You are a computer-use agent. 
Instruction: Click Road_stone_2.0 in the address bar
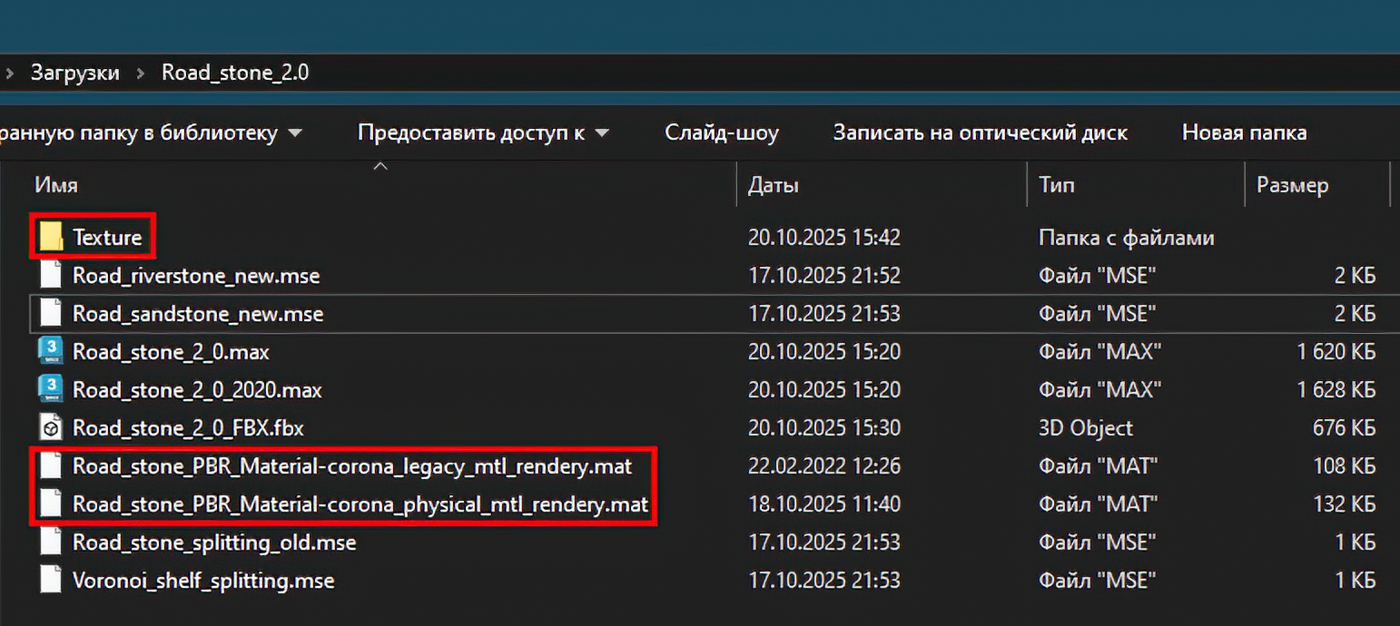(x=235, y=72)
